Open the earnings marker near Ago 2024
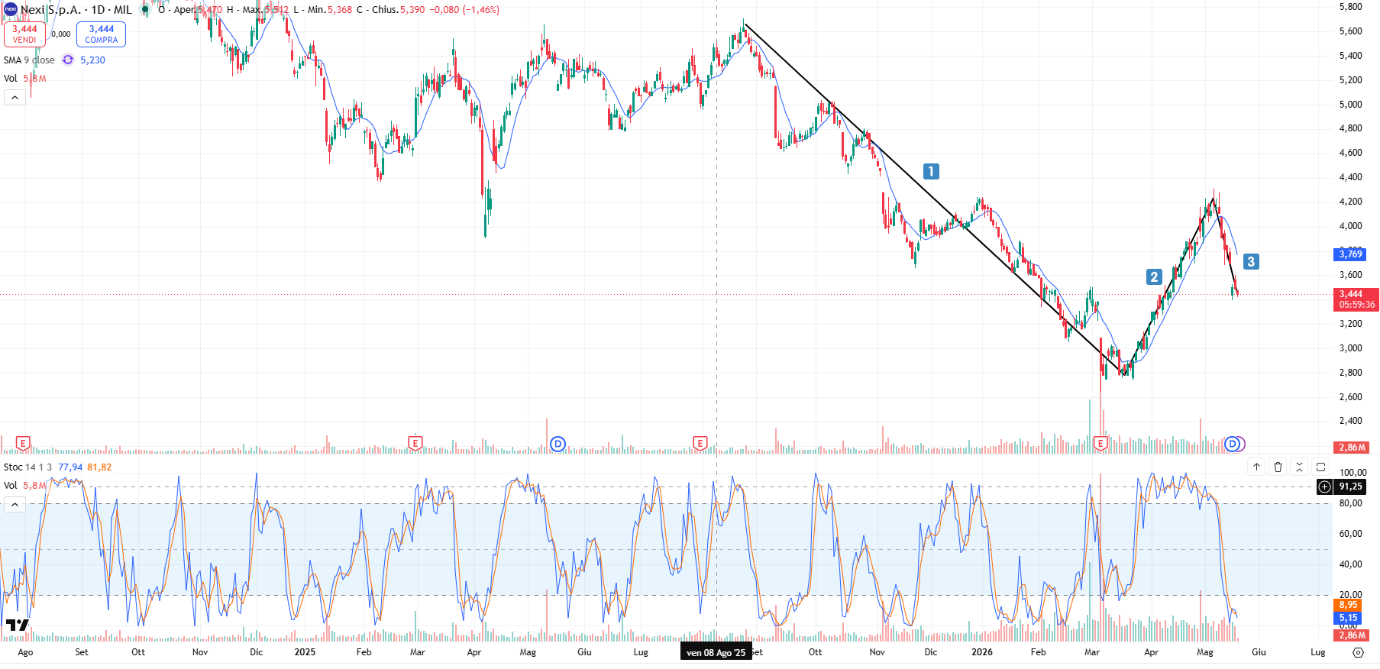This screenshot has height=669, width=1380. pos(22,443)
